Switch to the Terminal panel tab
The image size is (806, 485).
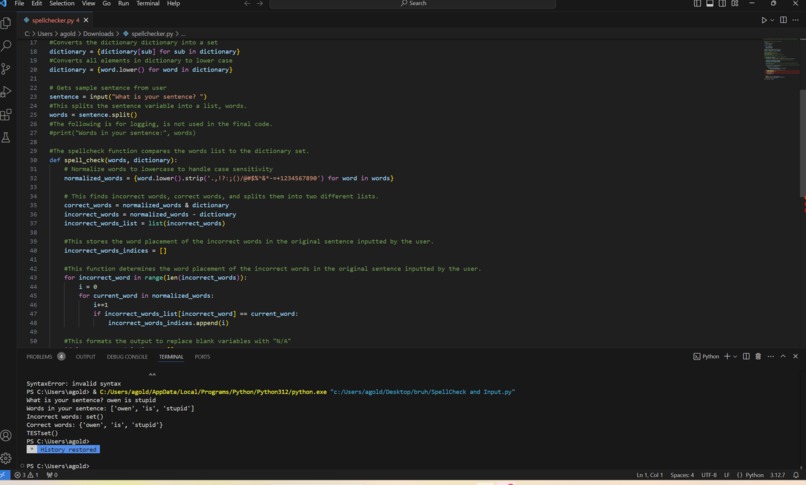pyautogui.click(x=171, y=357)
